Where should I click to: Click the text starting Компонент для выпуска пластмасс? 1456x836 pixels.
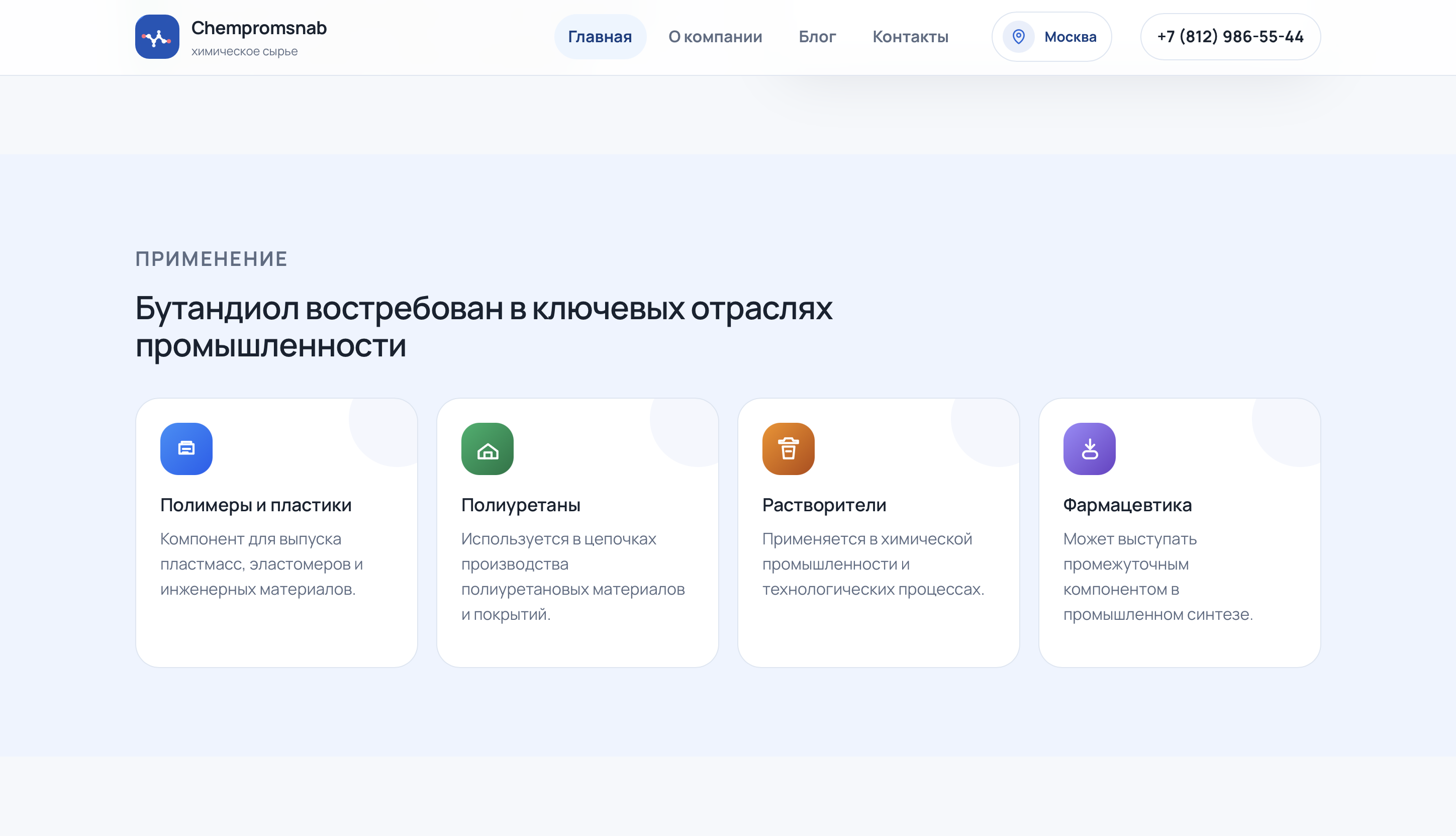tap(262, 564)
